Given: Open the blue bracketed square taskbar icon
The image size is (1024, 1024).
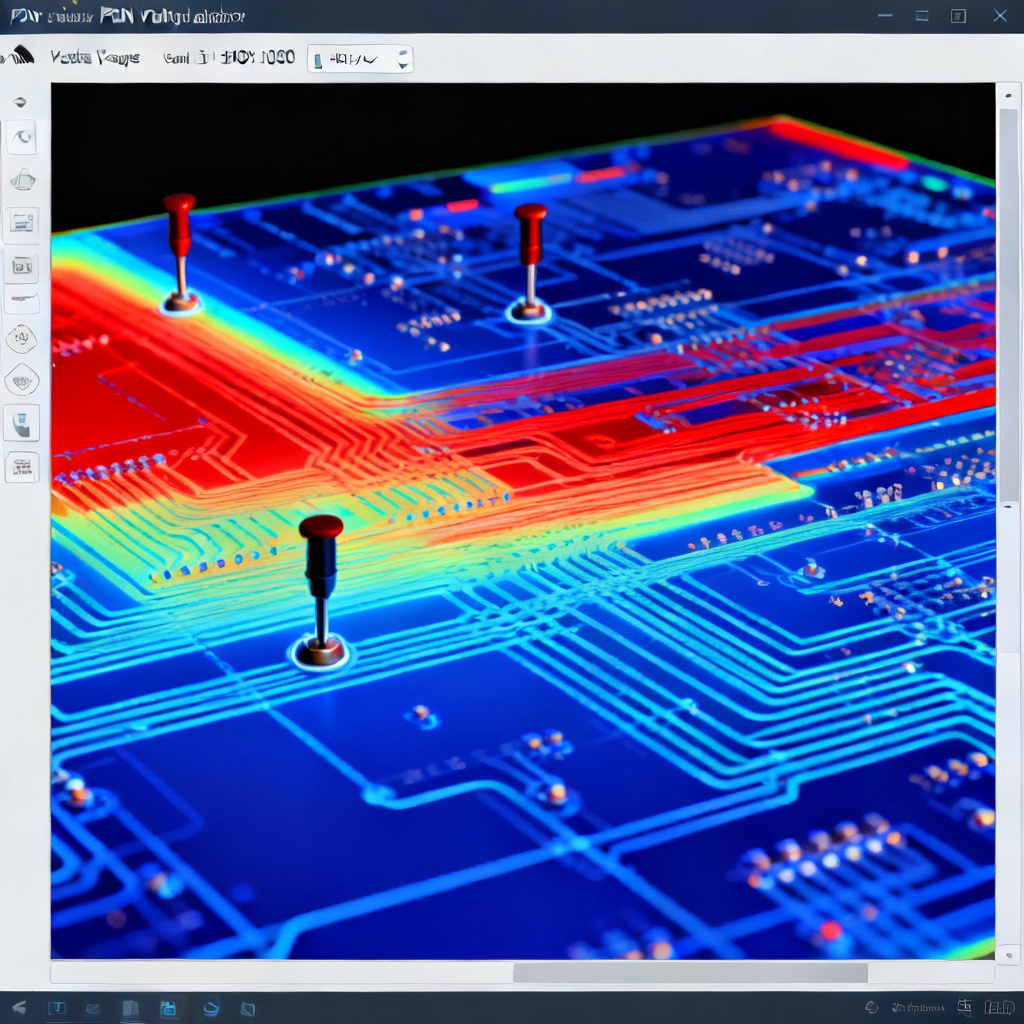Looking at the screenshot, I should pyautogui.click(x=57, y=1008).
